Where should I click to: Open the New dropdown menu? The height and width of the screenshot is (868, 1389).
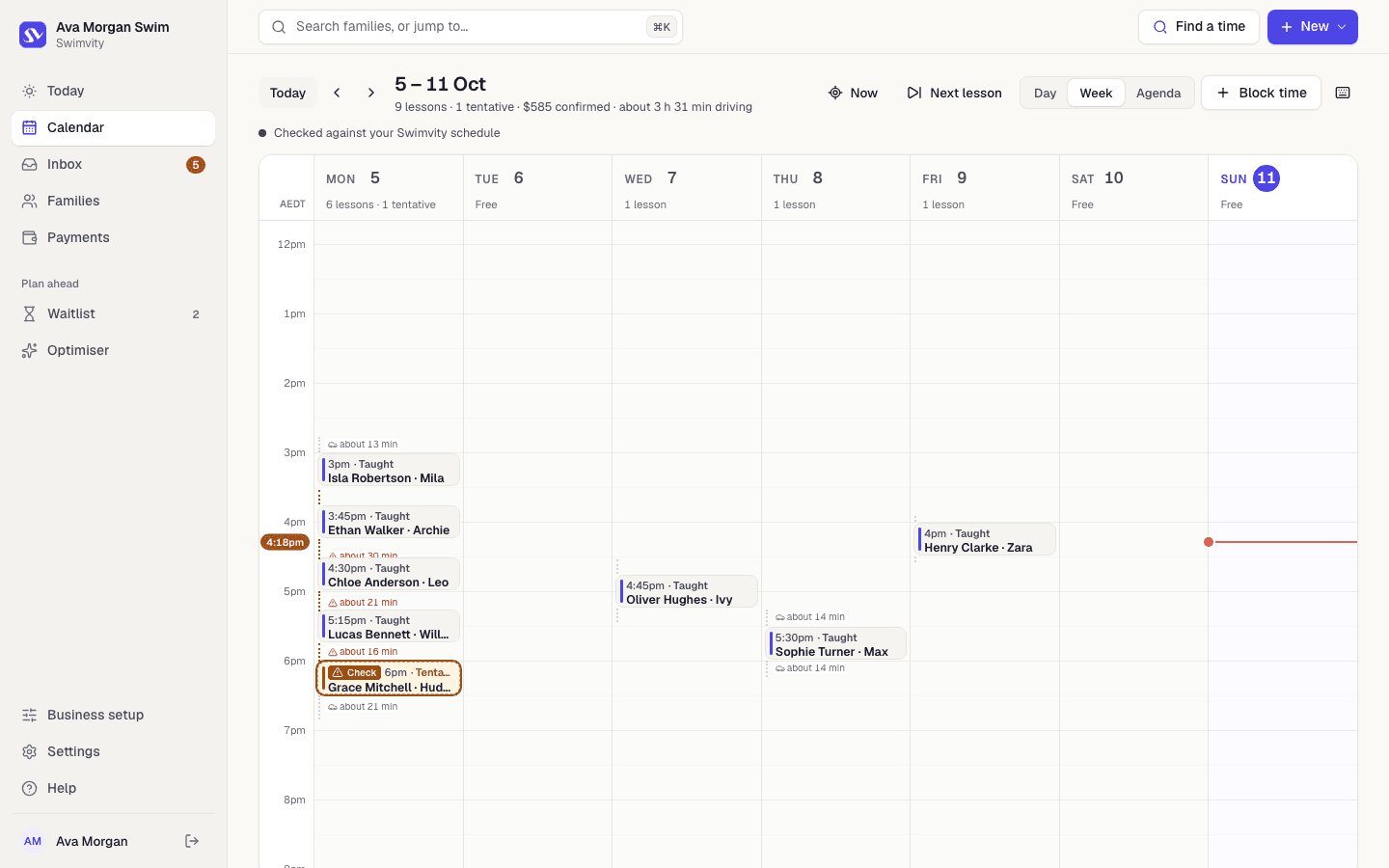pyautogui.click(x=1313, y=27)
